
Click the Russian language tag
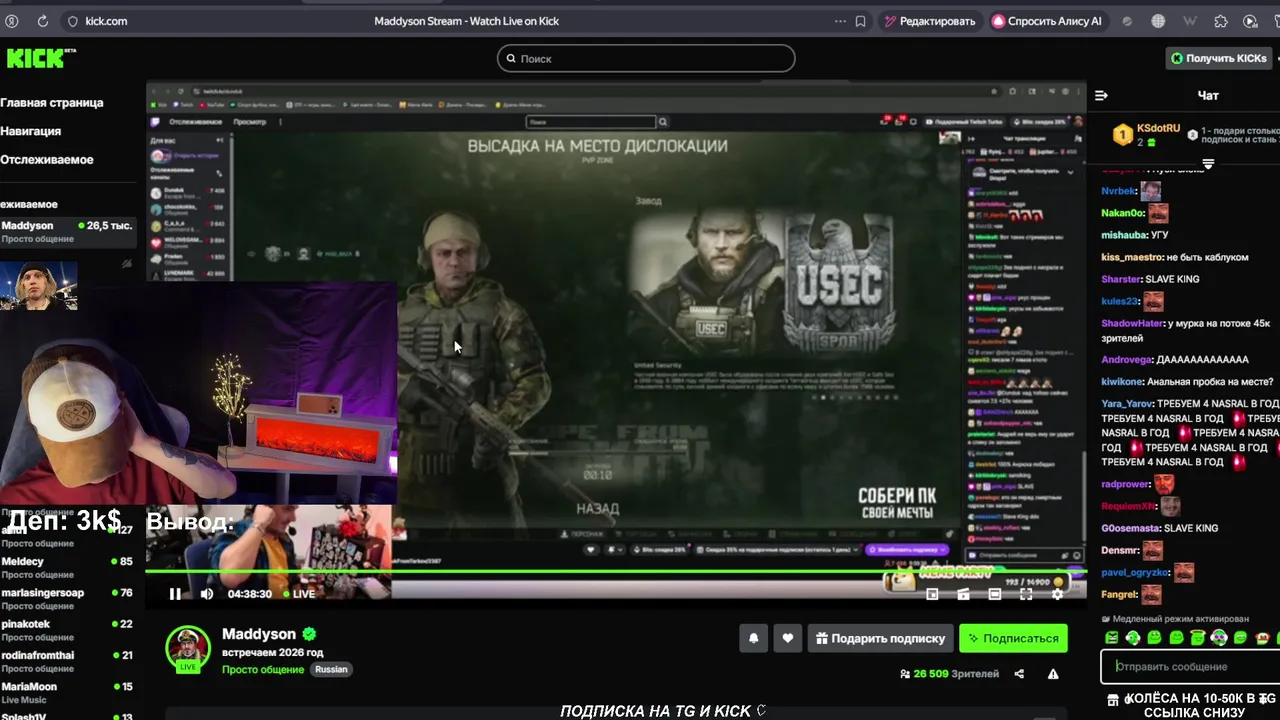(331, 669)
